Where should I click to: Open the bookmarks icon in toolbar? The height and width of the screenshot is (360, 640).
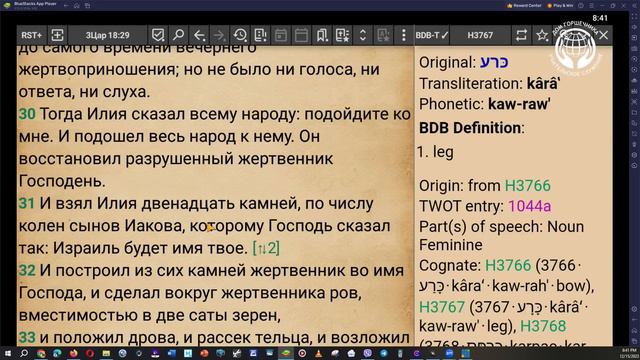tap(322, 35)
